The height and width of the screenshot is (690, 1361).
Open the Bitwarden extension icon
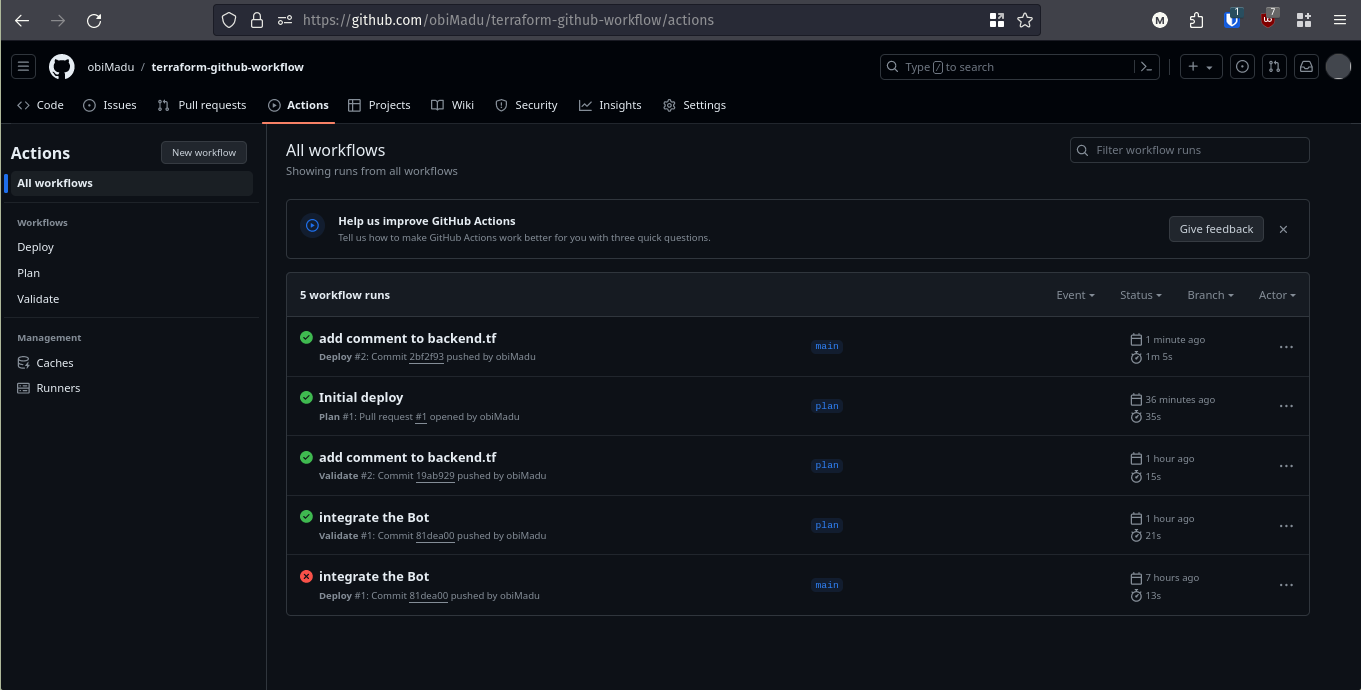coord(1232,19)
